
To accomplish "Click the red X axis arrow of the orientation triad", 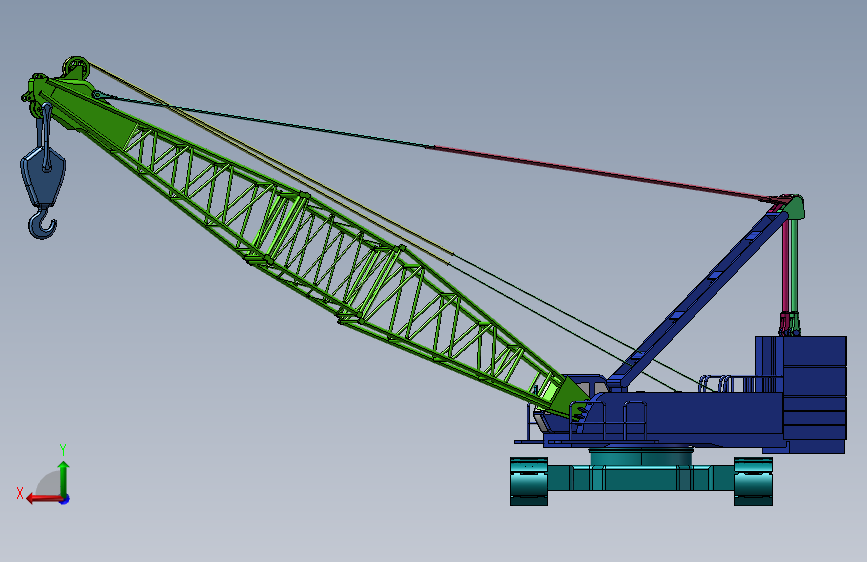I will pos(43,498).
